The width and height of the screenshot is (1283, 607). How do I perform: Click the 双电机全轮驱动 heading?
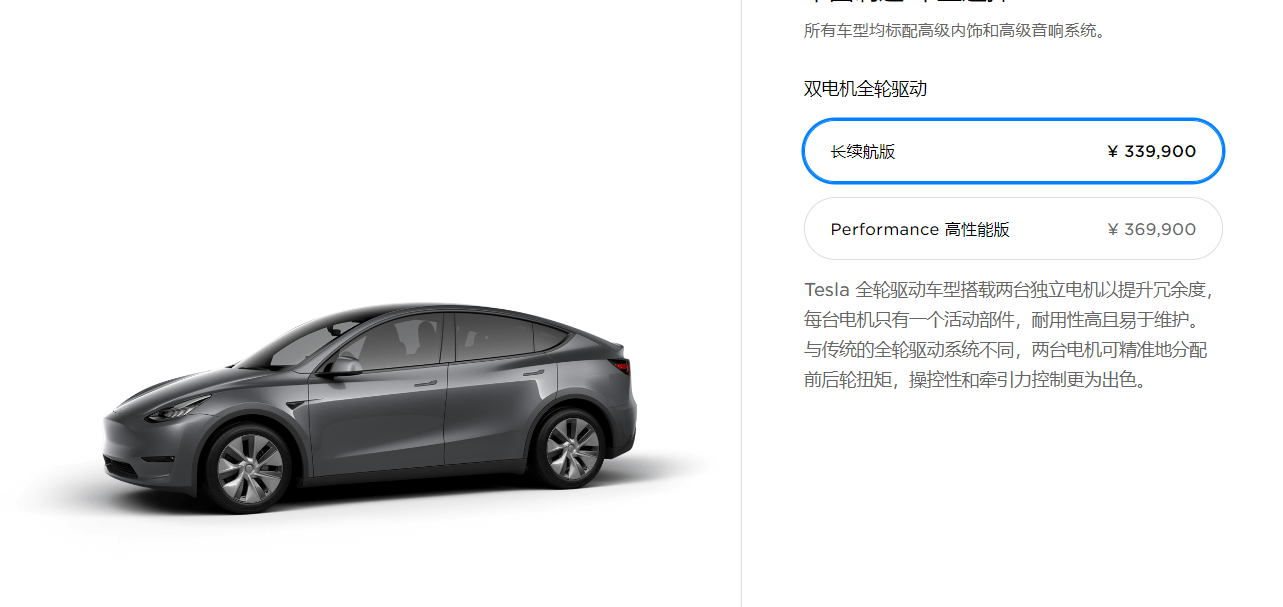(866, 89)
